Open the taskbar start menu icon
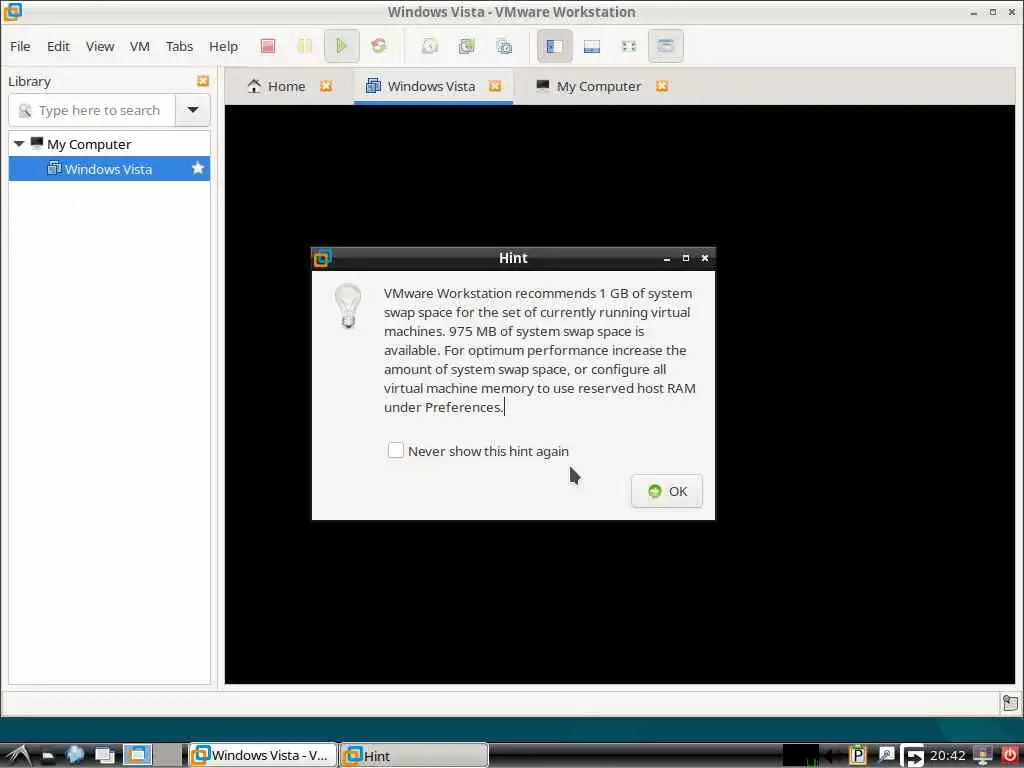Image resolution: width=1024 pixels, height=768 pixels. pyautogui.click(x=18, y=756)
